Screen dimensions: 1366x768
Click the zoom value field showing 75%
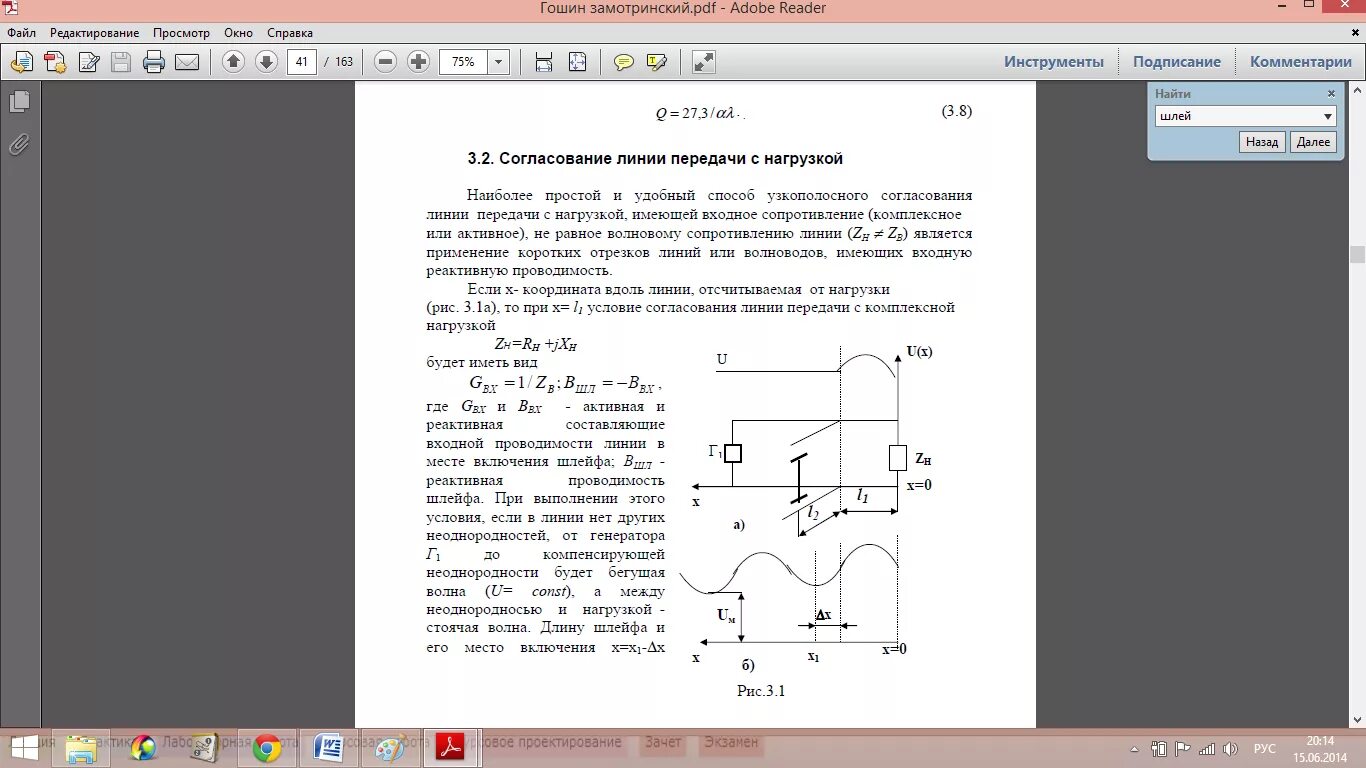tap(463, 62)
